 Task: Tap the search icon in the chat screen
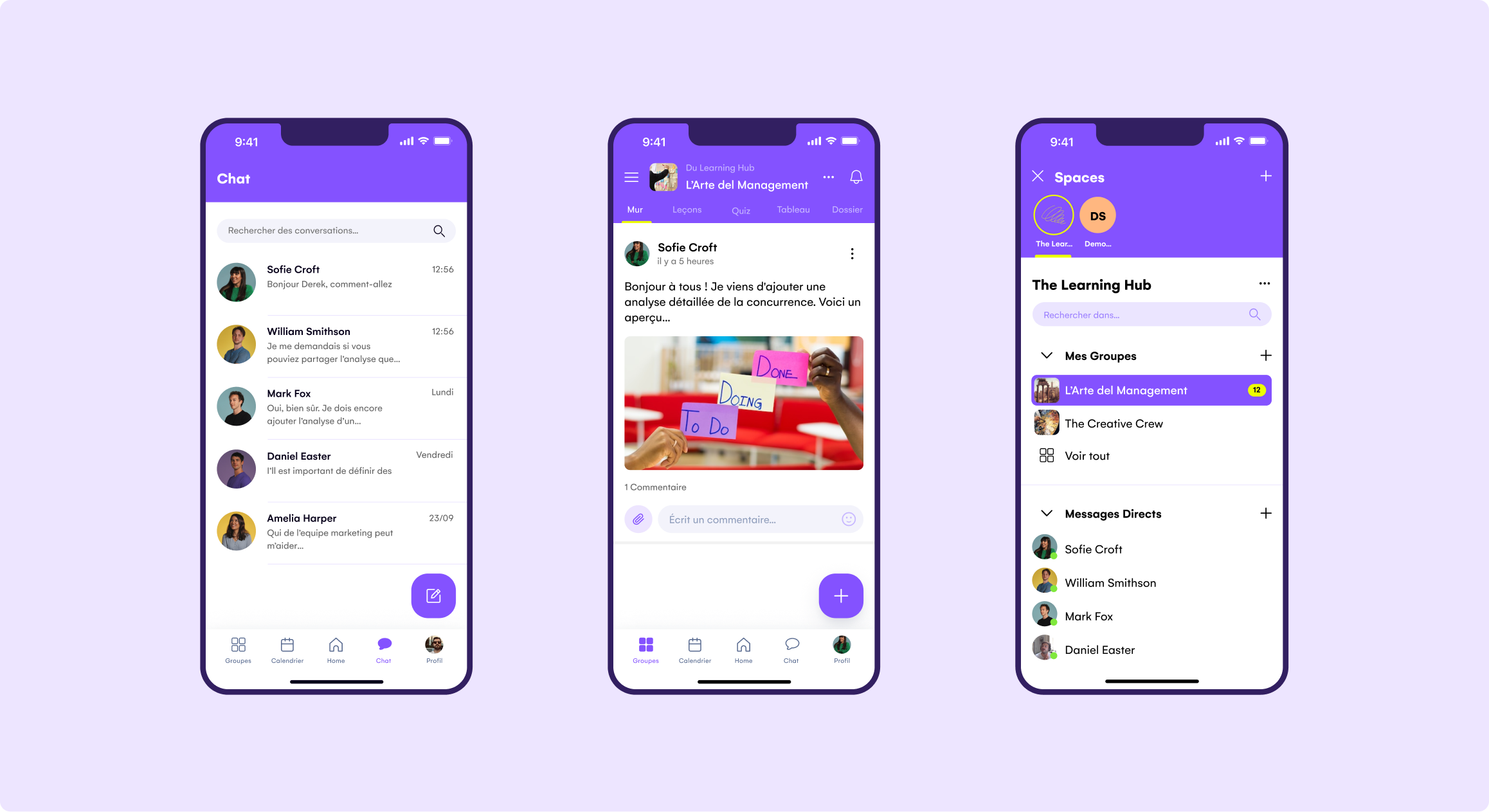tap(440, 231)
